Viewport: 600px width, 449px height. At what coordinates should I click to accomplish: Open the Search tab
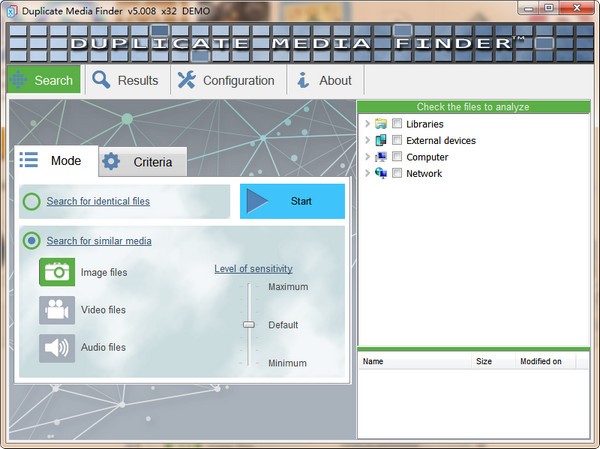pyautogui.click(x=44, y=80)
